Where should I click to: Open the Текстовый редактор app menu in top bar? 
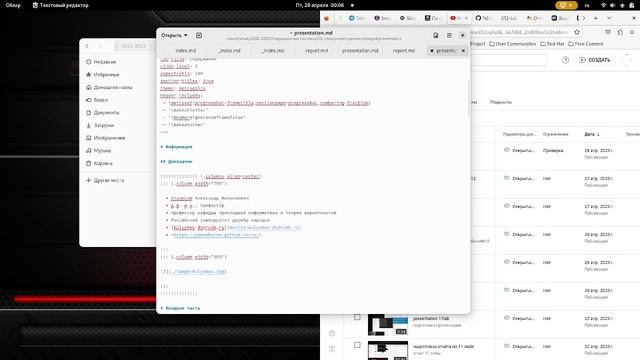point(60,5)
